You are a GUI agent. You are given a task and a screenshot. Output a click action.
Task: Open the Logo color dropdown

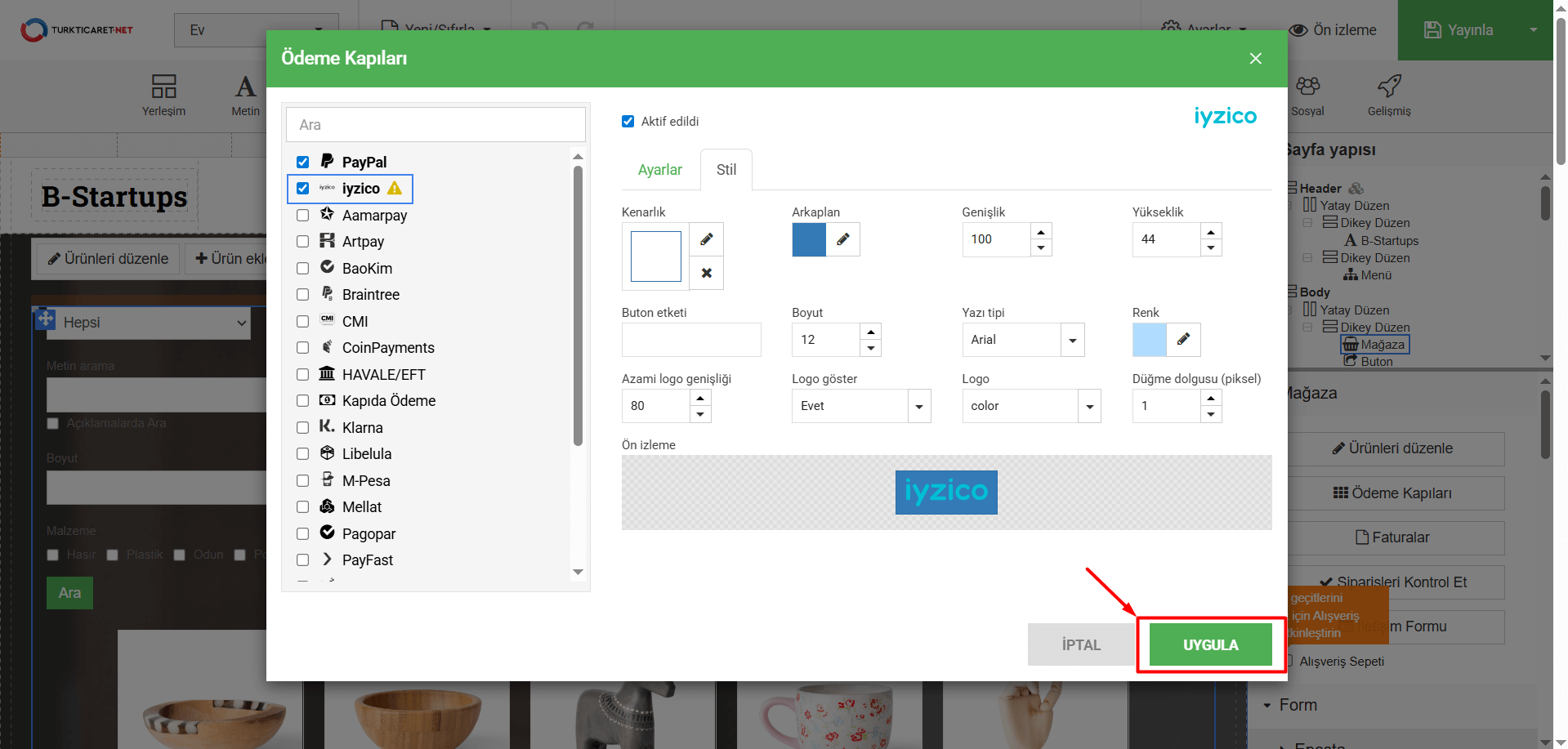pos(1089,406)
